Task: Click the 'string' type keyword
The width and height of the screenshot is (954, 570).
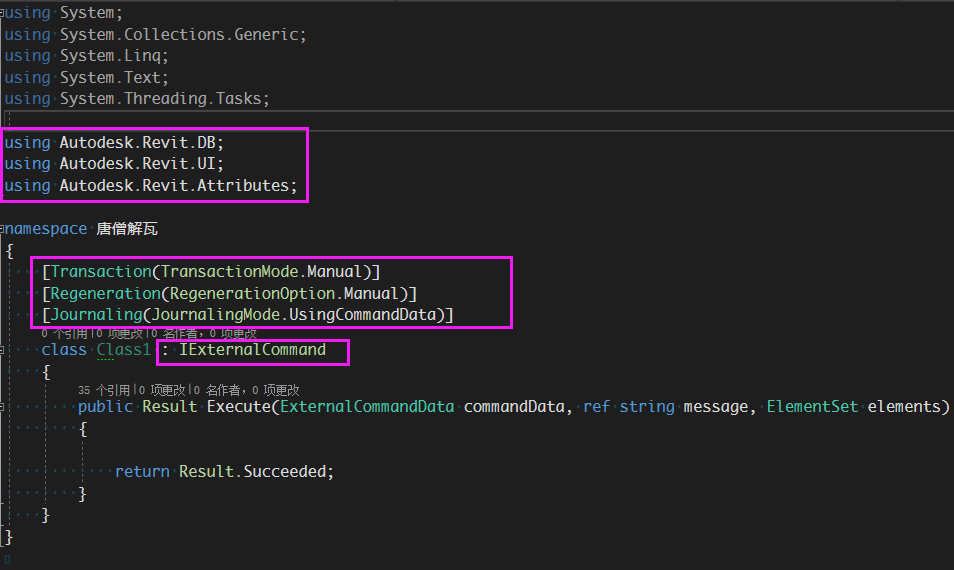Action: pos(647,406)
